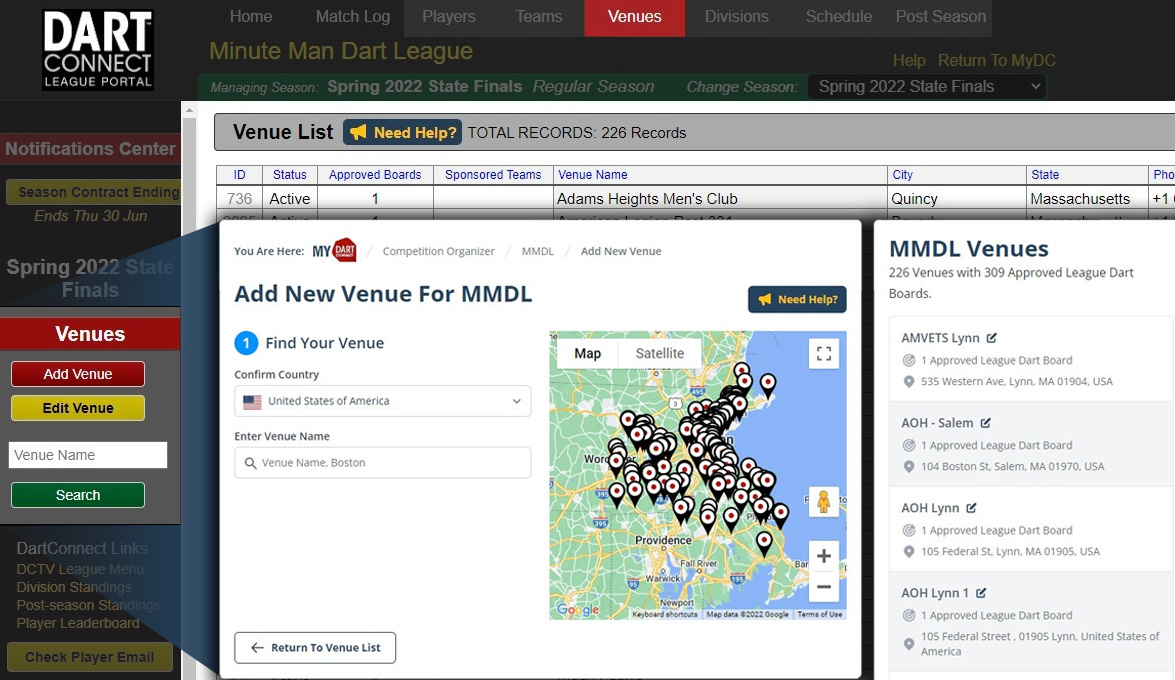1175x680 pixels.
Task: Go to the Divisions tab
Action: click(x=737, y=16)
